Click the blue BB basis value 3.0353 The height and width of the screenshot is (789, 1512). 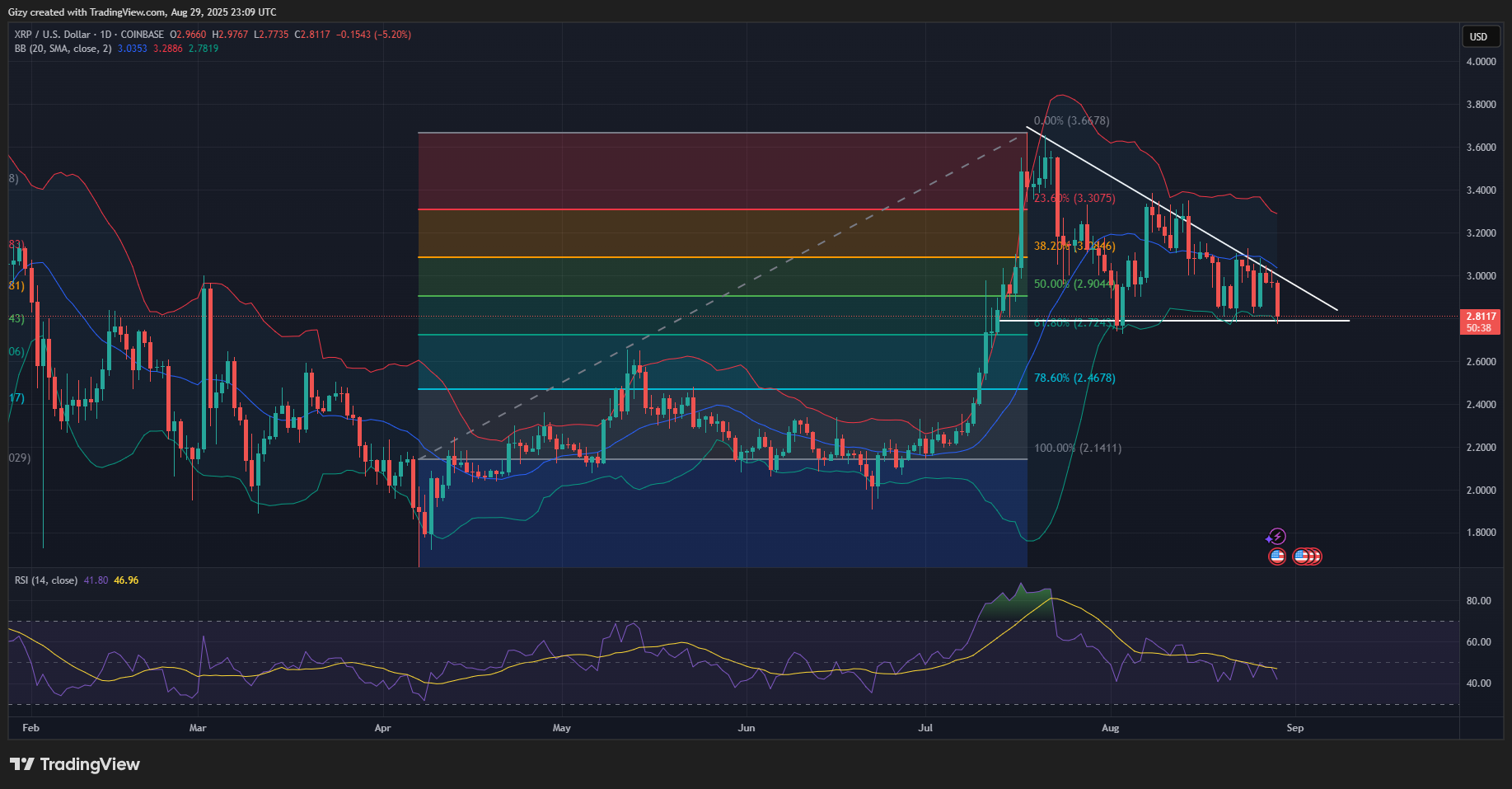click(132, 49)
